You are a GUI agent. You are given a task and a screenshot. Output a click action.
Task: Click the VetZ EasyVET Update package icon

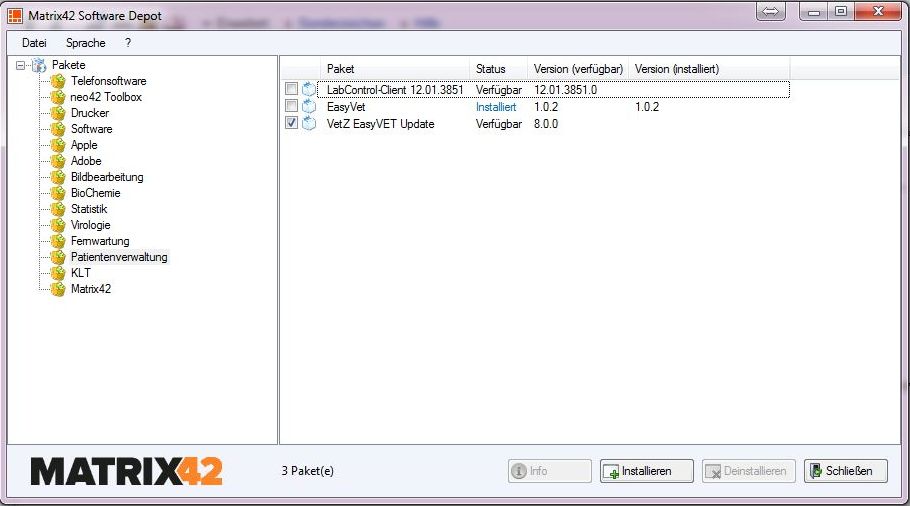pyautogui.click(x=309, y=124)
